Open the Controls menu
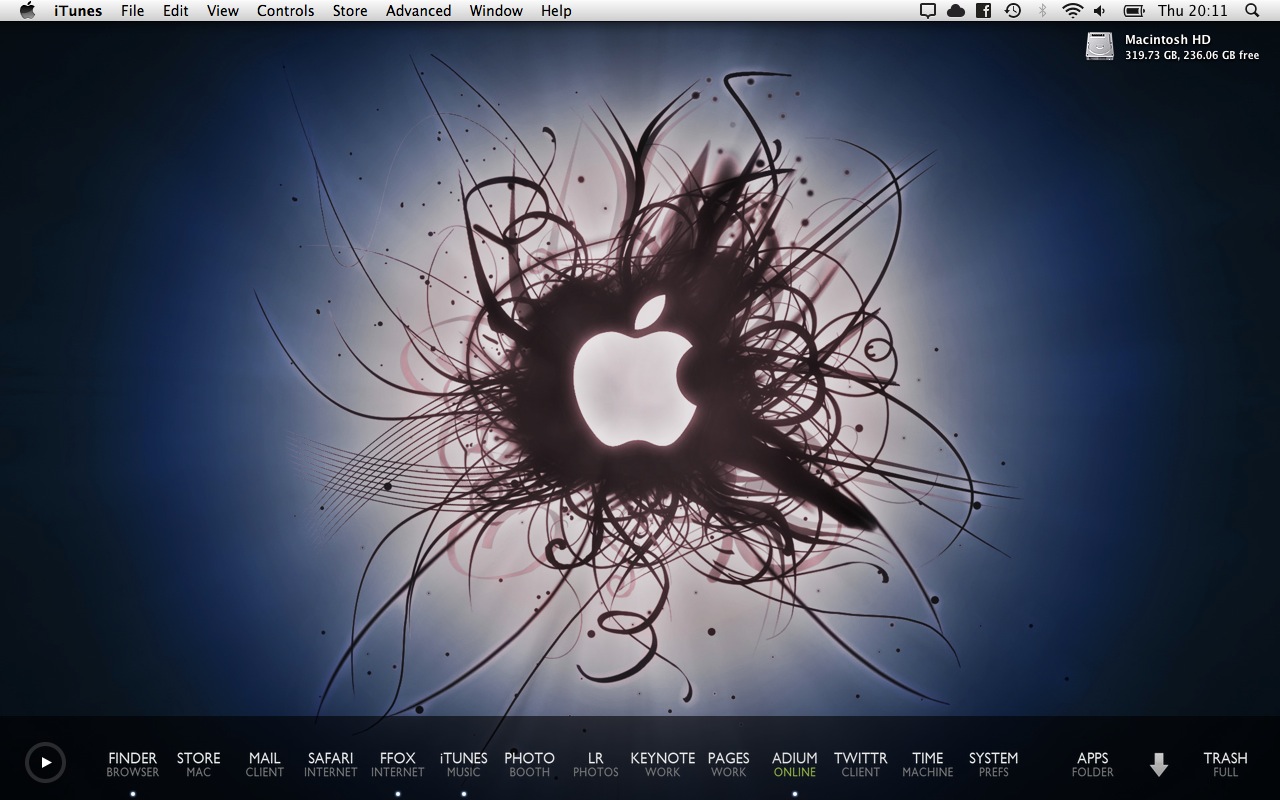The image size is (1280, 800). [285, 10]
